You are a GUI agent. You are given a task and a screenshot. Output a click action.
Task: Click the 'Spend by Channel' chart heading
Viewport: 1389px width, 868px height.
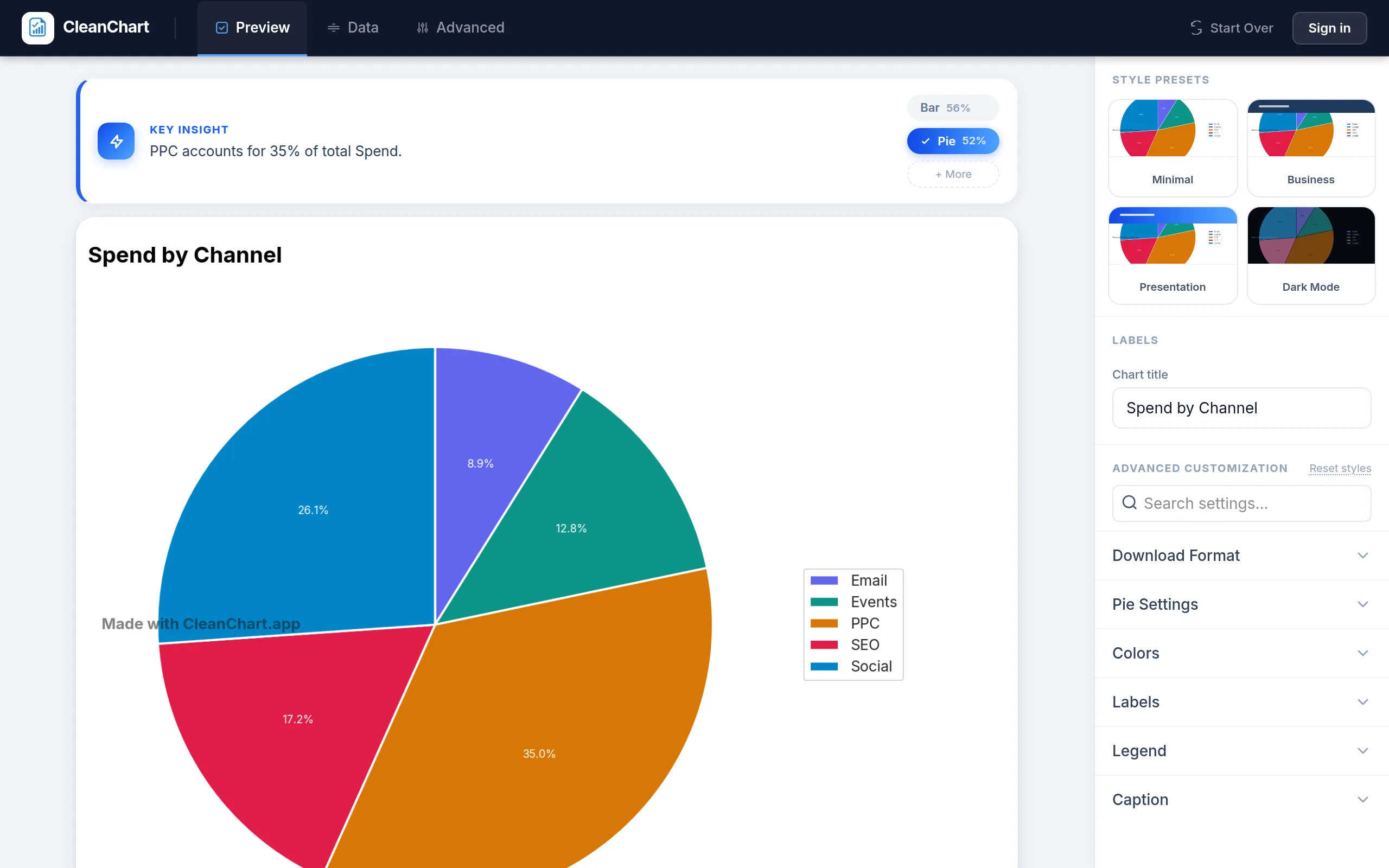click(x=185, y=255)
